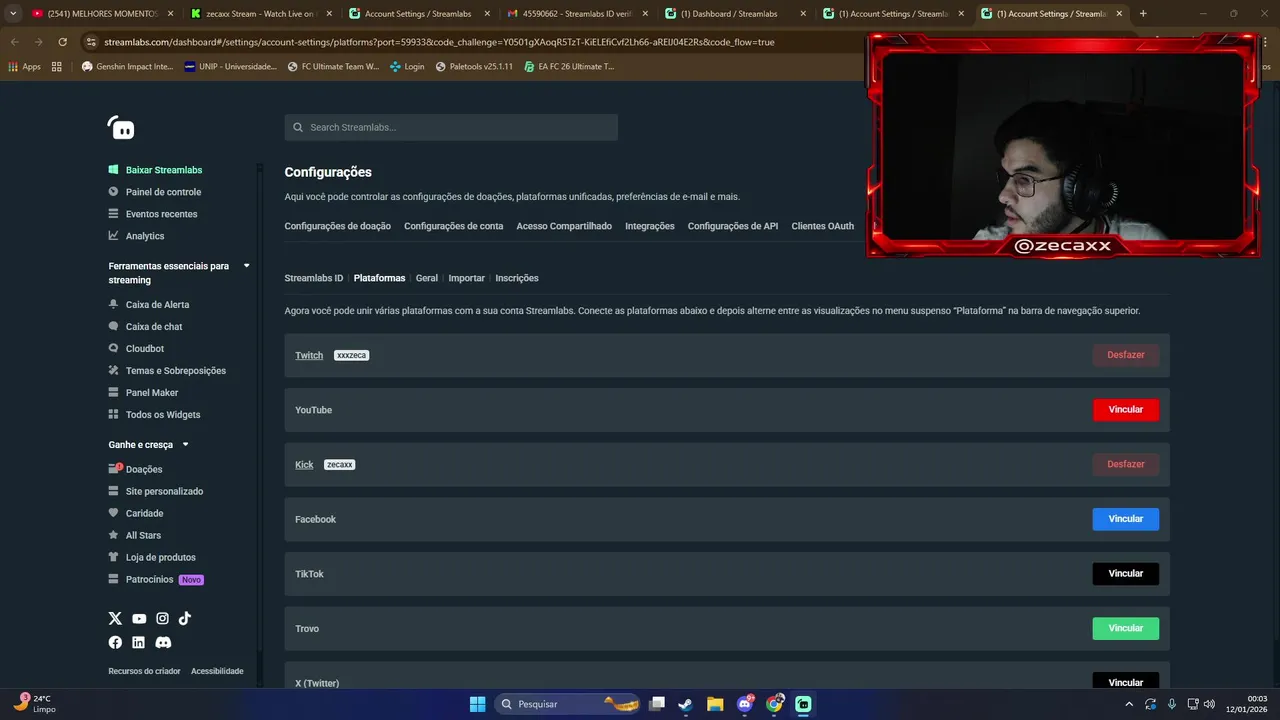
Task: Reload the page with browser refresh icon
Action: [x=62, y=42]
